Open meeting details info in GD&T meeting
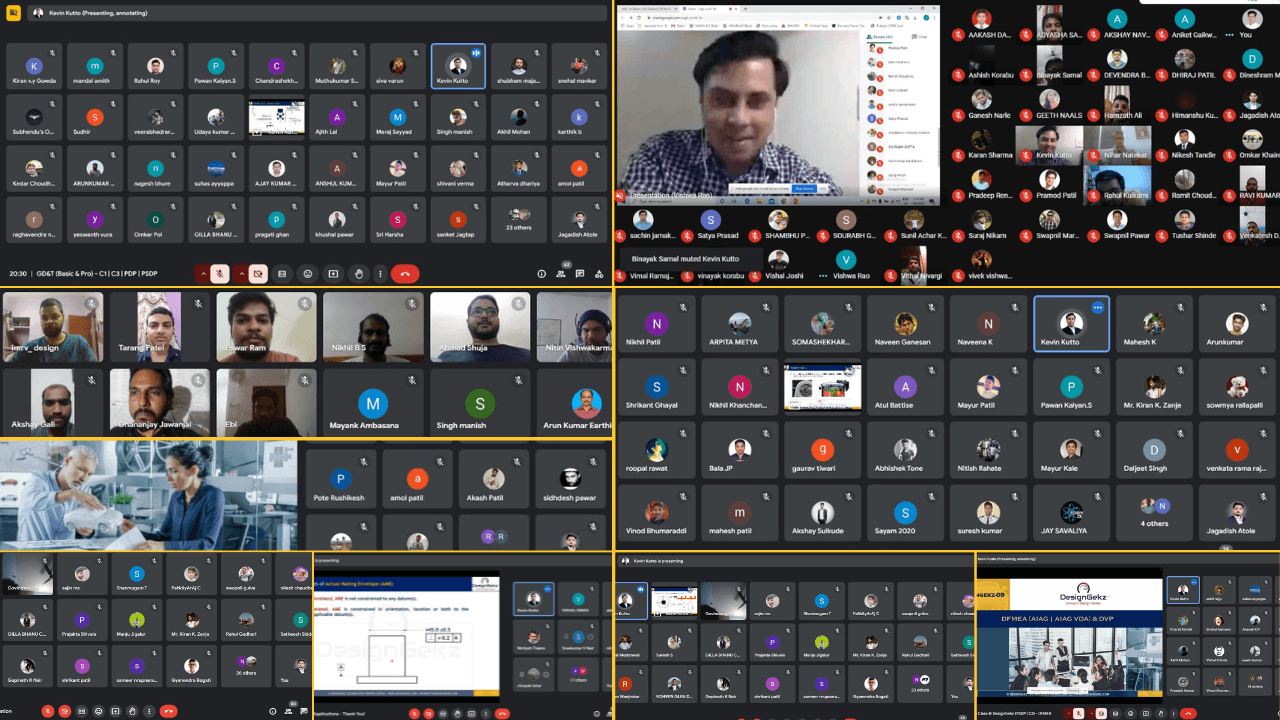 (541, 273)
